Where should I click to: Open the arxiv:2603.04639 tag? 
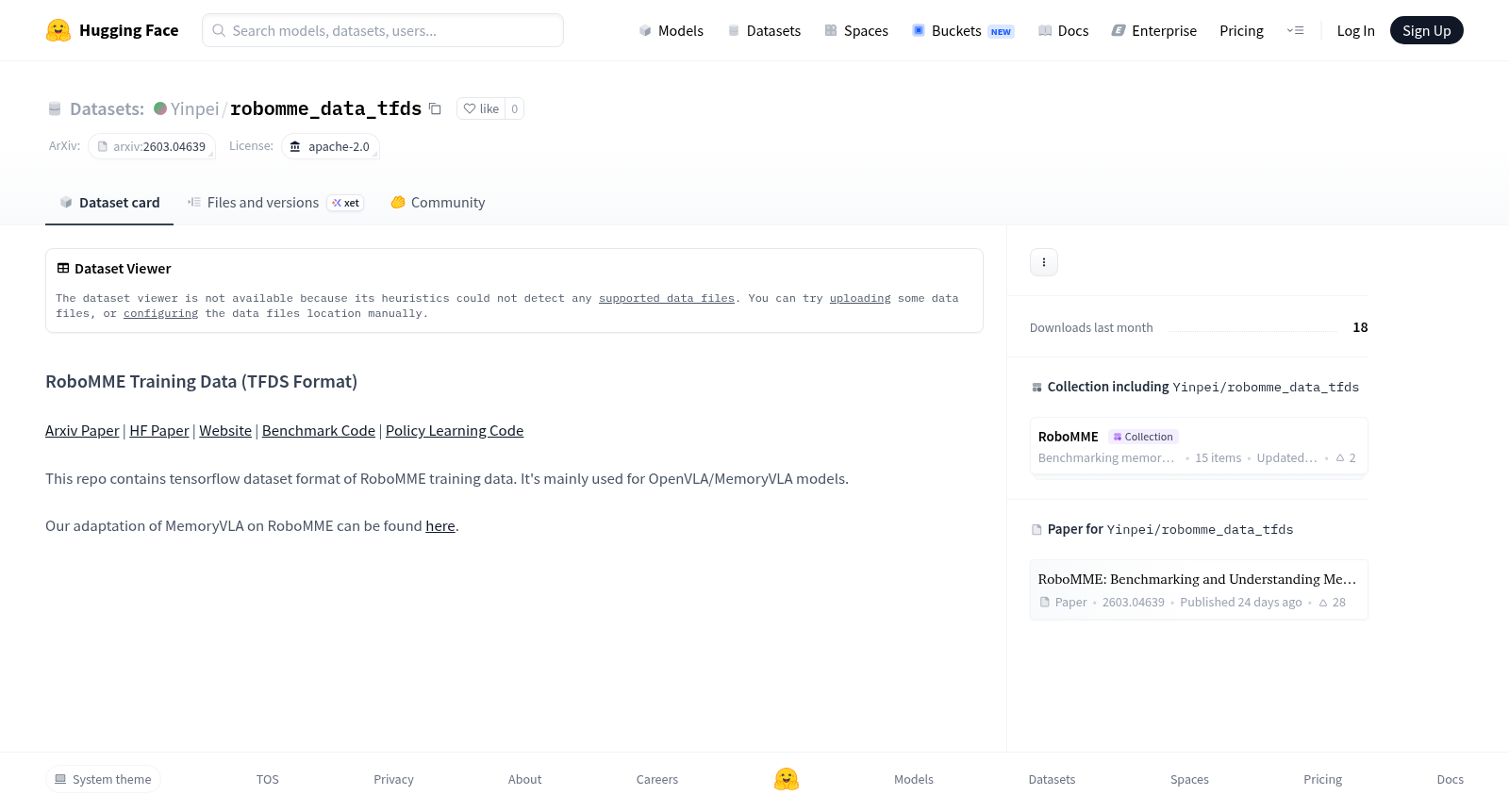point(152,146)
